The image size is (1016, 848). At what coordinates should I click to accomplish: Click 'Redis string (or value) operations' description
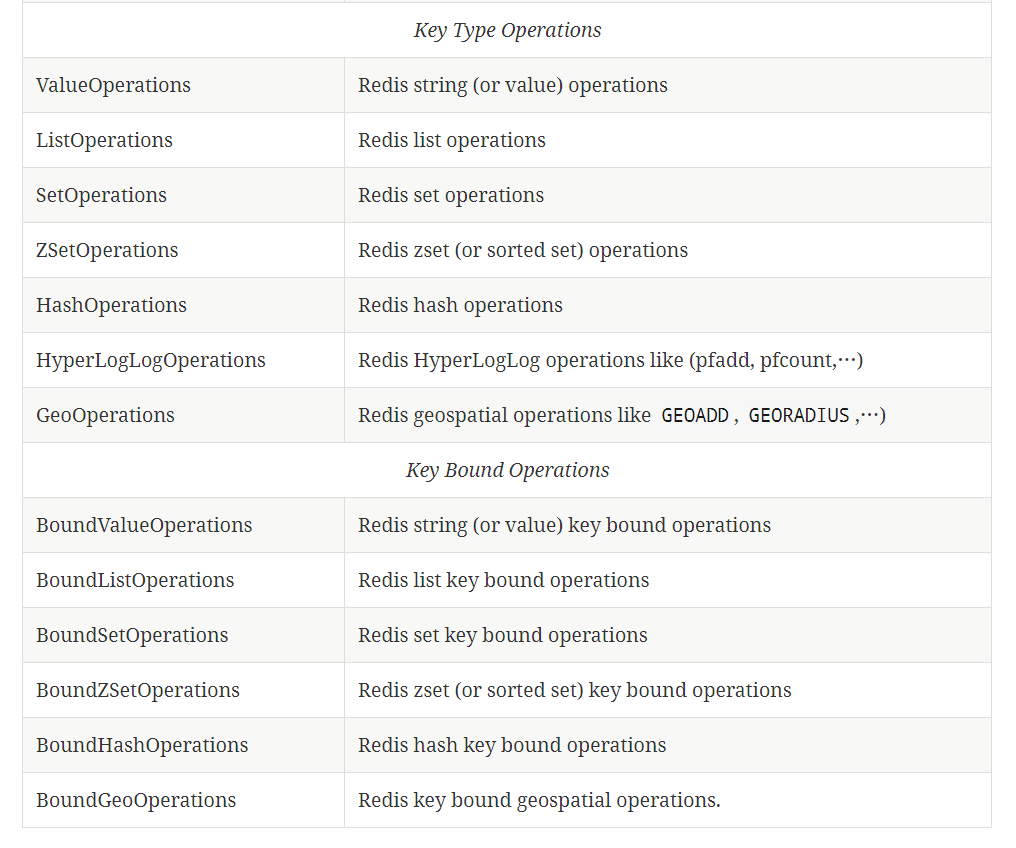(512, 85)
